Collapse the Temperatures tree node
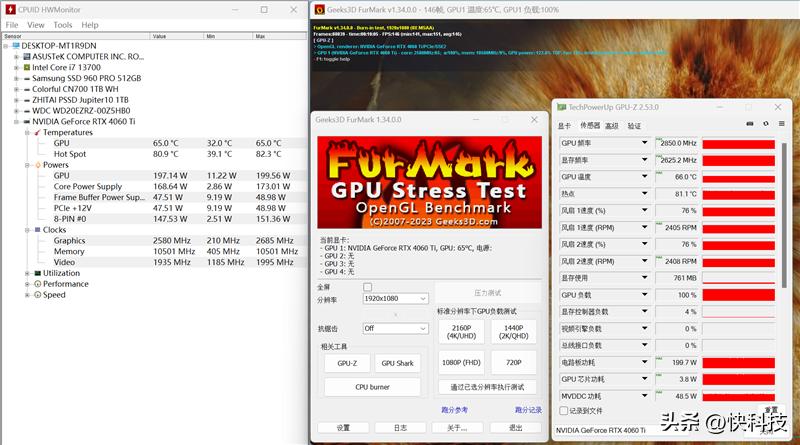This screenshot has width=800, height=445. coord(27,133)
